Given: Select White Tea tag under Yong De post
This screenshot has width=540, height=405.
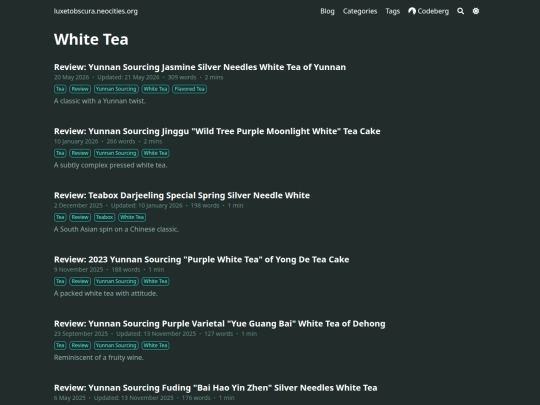Looking at the screenshot, I should click(x=155, y=281).
